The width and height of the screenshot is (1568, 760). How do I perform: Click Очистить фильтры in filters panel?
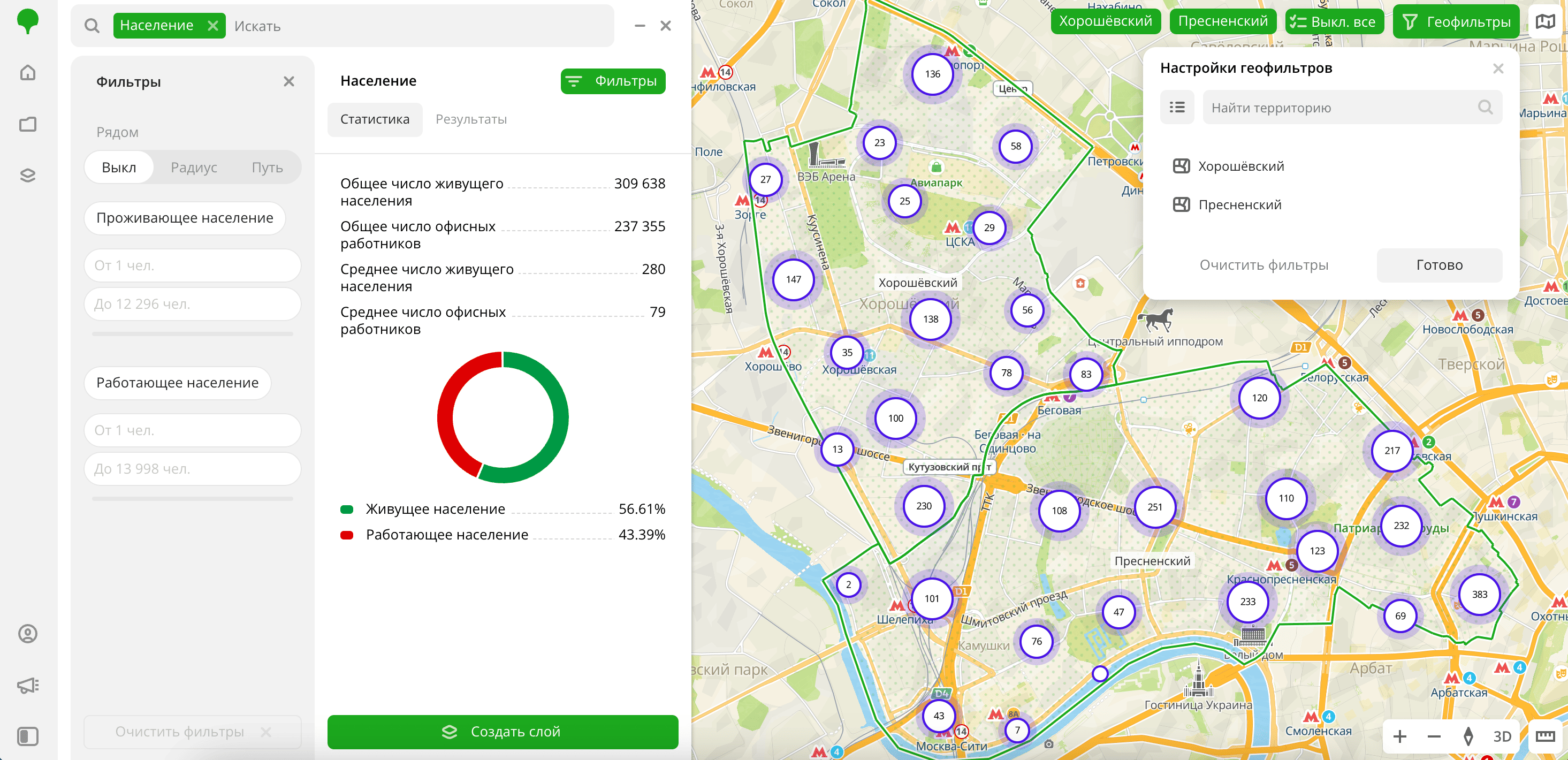(x=192, y=732)
